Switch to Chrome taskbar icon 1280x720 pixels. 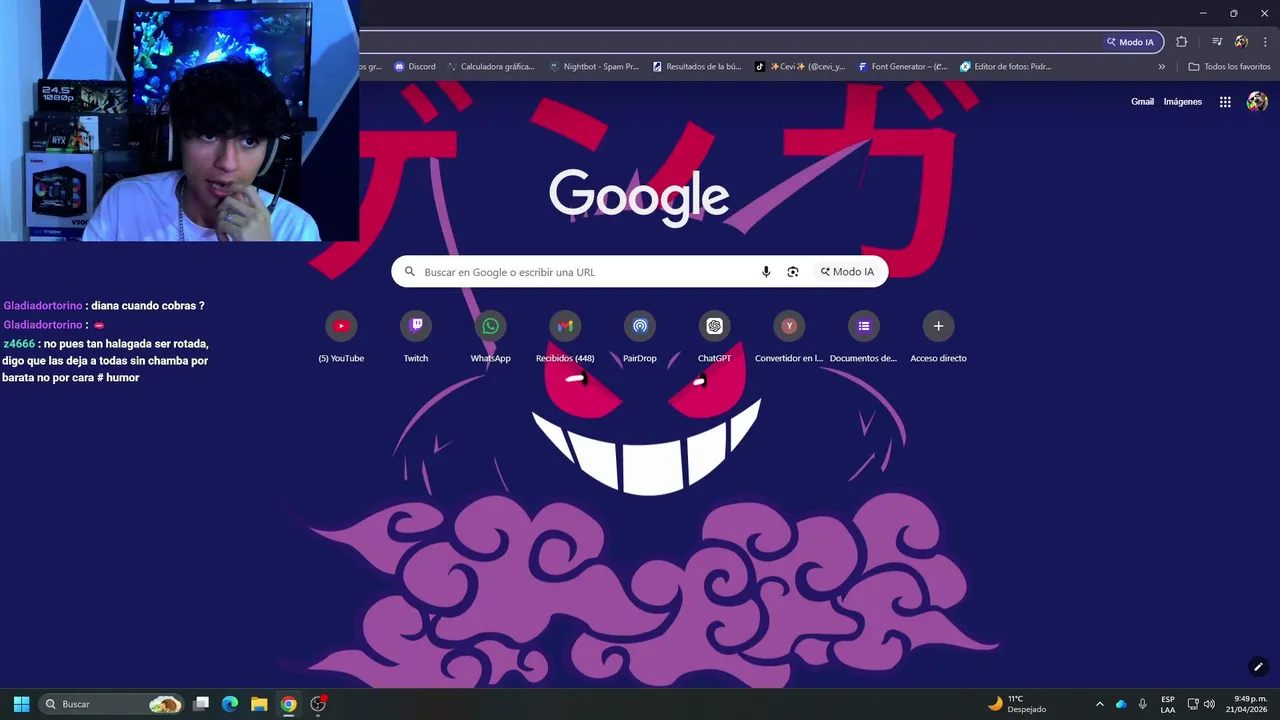coord(288,704)
